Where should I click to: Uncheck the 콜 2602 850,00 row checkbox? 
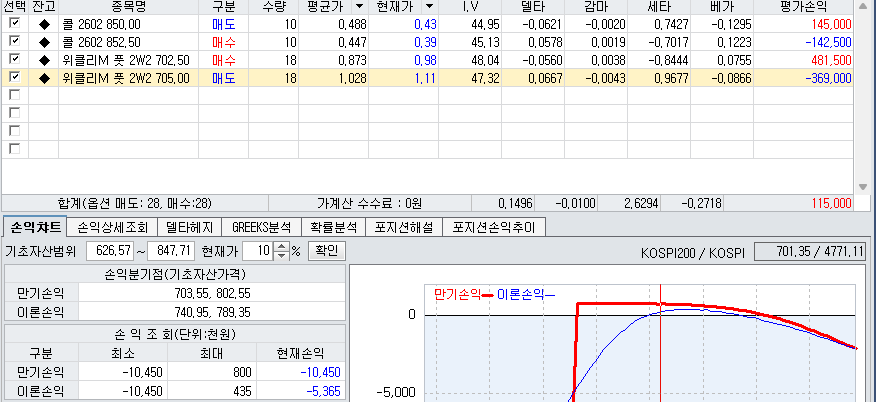pos(15,23)
